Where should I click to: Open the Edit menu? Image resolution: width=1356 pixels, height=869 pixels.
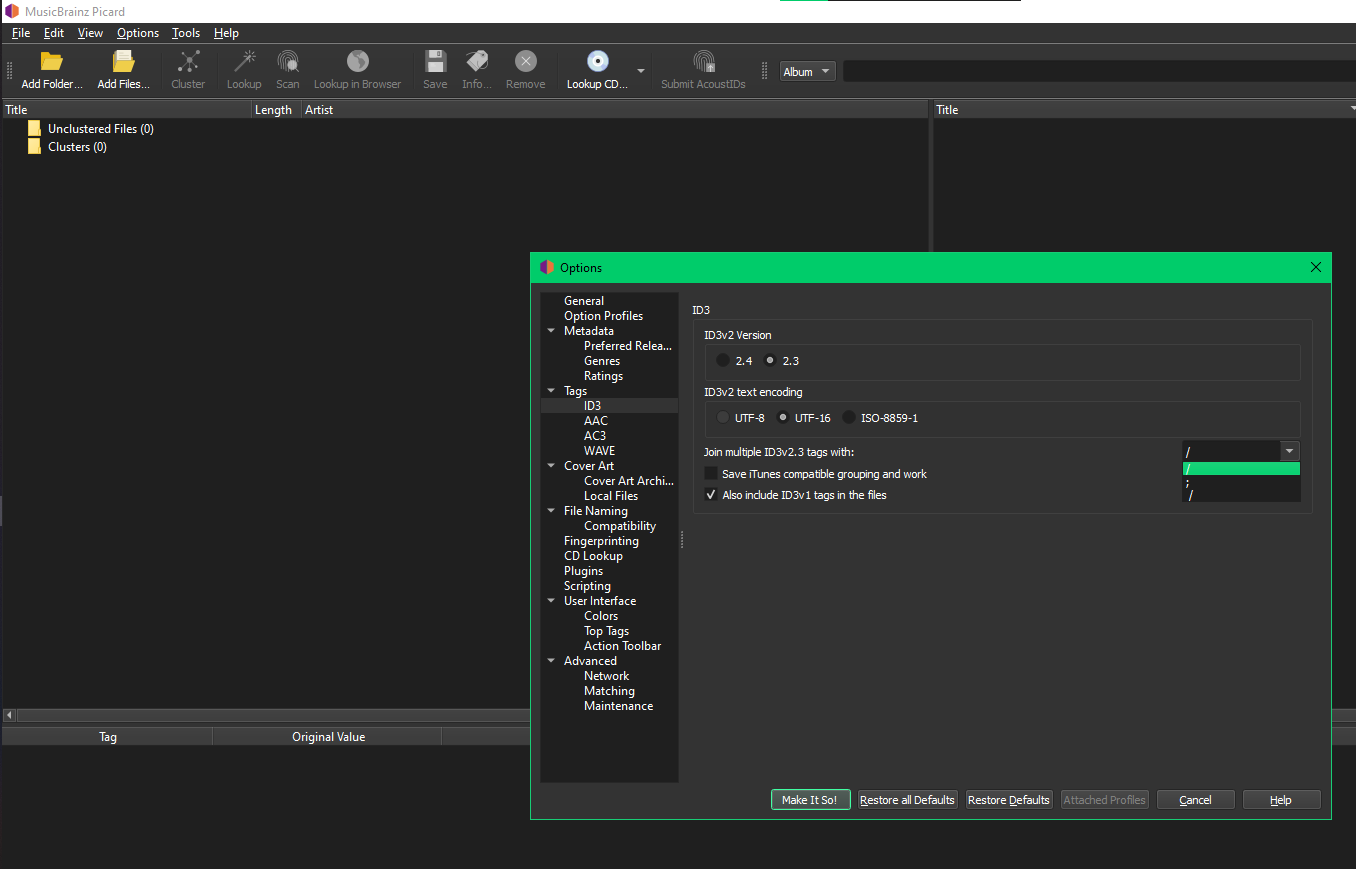(54, 33)
